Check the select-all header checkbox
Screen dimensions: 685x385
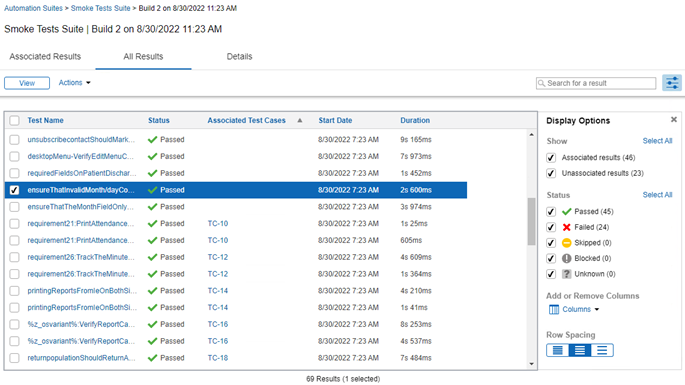click(14, 121)
